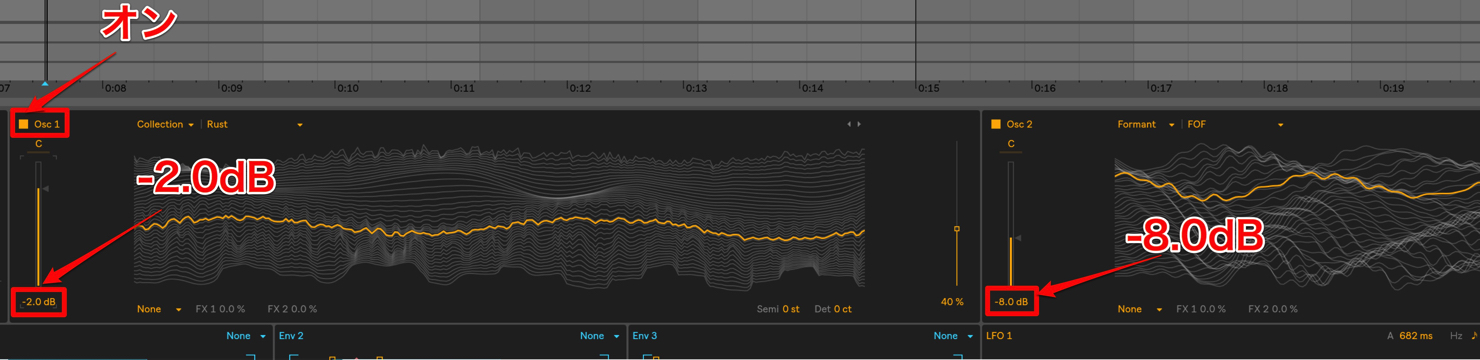Image resolution: width=1480 pixels, height=360 pixels.
Task: Click timeline ruler at 0:08
Action: (x=116, y=88)
